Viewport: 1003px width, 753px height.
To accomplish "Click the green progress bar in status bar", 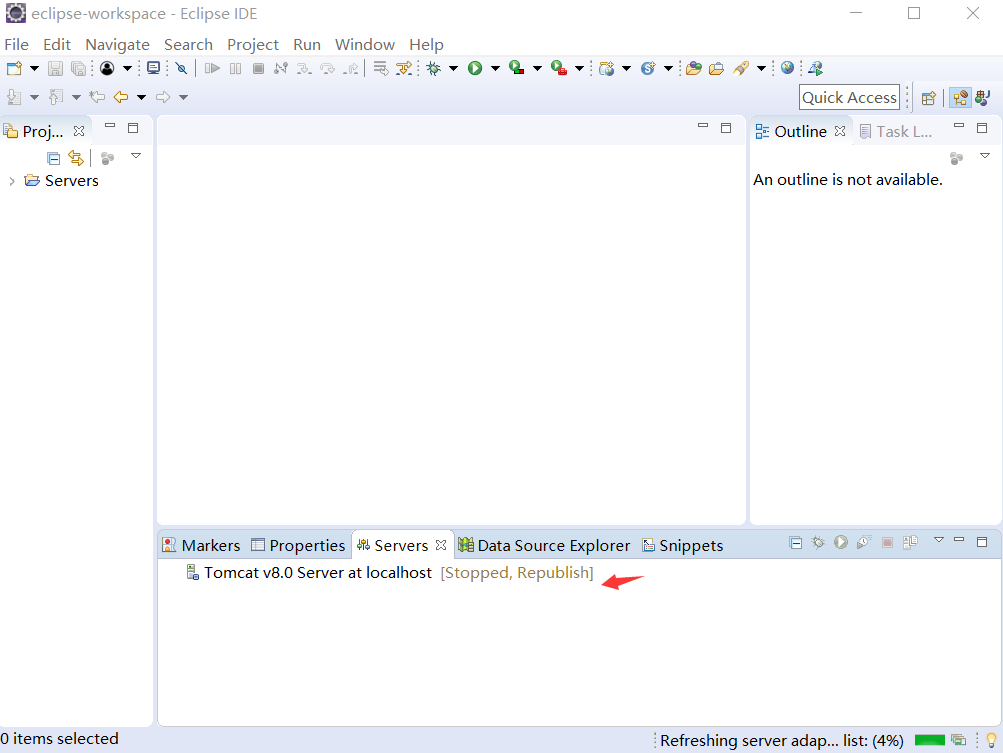I will point(929,740).
